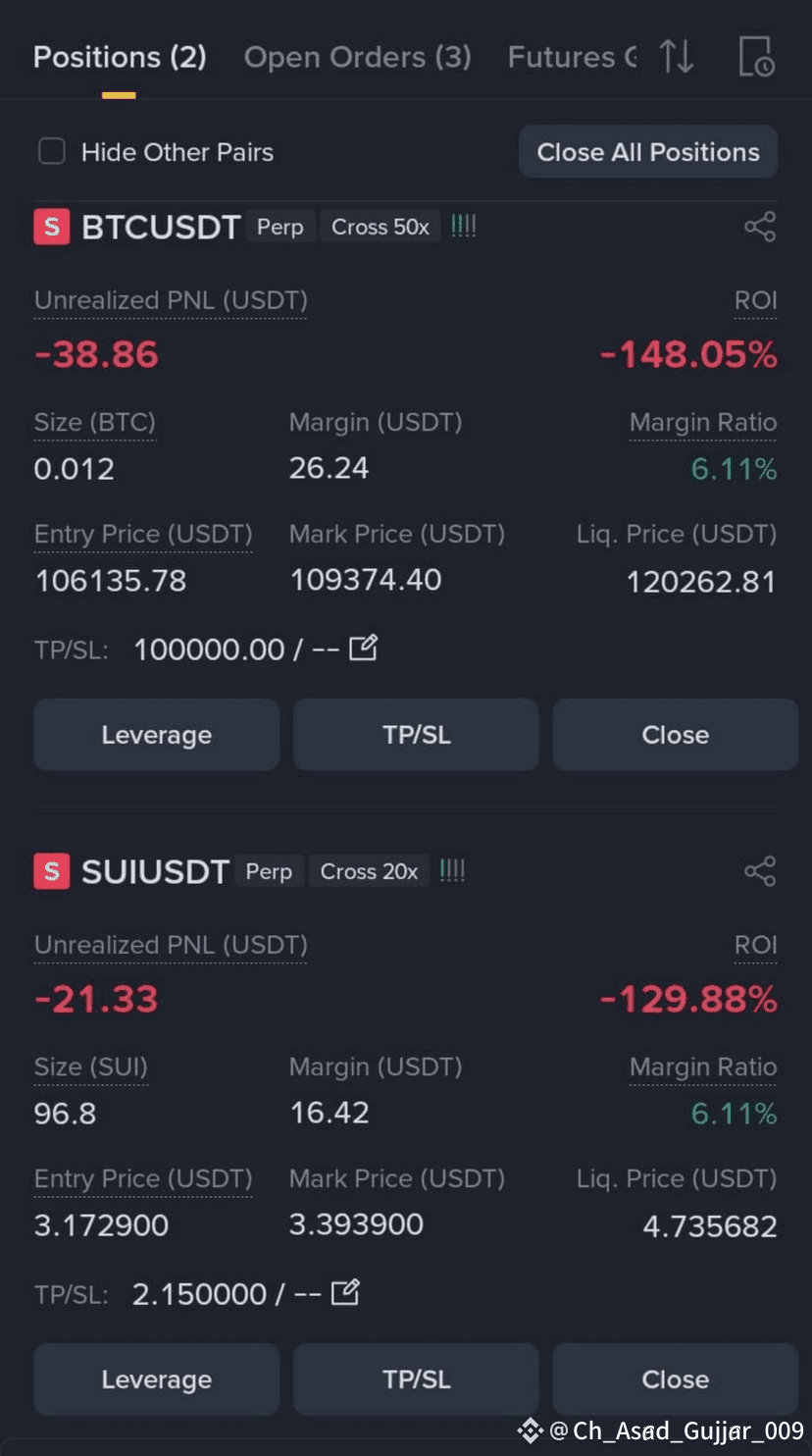
Task: Edit BTCUSDT TP/SL pencil icon
Action: coord(364,648)
